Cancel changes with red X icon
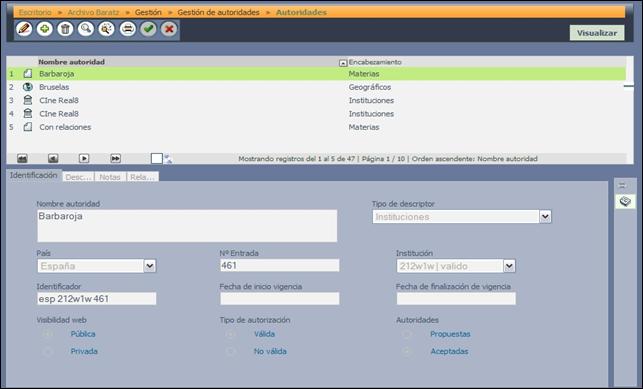The height and width of the screenshot is (389, 643). click(x=169, y=29)
